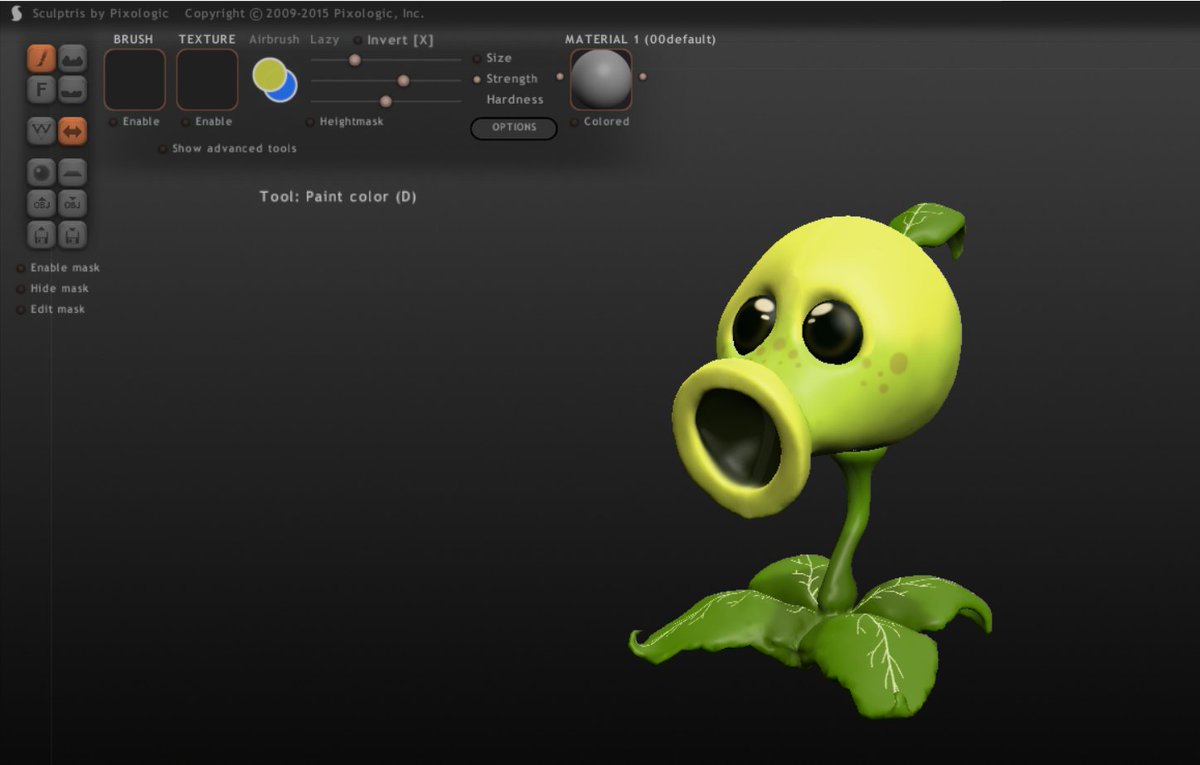
Task: Click the yellow foreground color swatch
Action: 268,73
